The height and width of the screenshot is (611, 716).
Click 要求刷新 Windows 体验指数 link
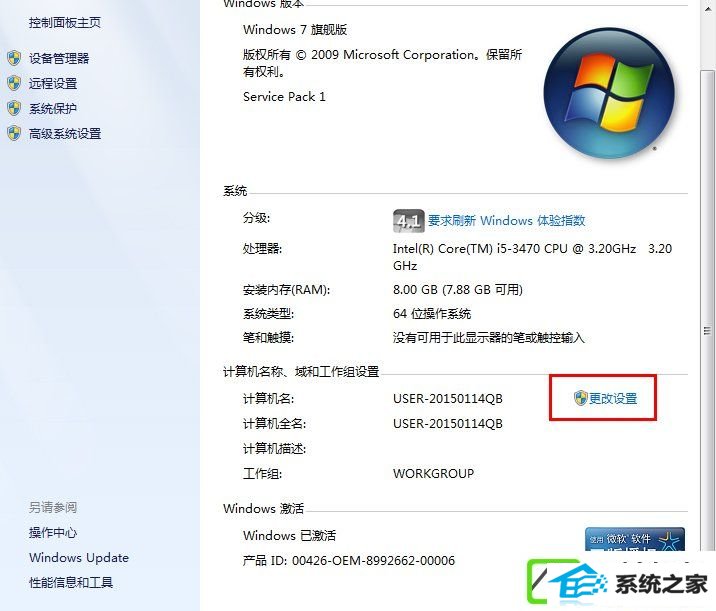(x=506, y=221)
